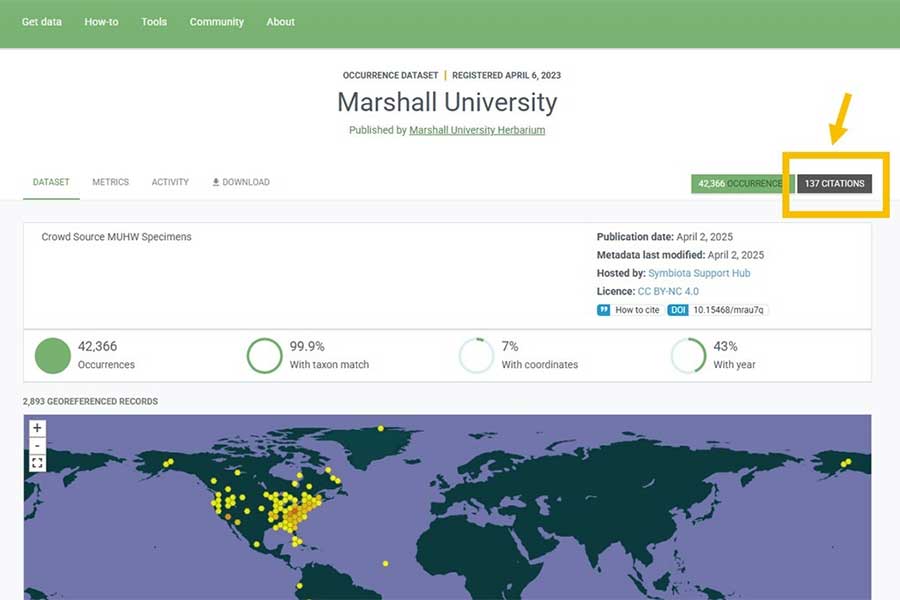Image resolution: width=900 pixels, height=600 pixels.
Task: Open the Tools menu
Action: [x=154, y=22]
